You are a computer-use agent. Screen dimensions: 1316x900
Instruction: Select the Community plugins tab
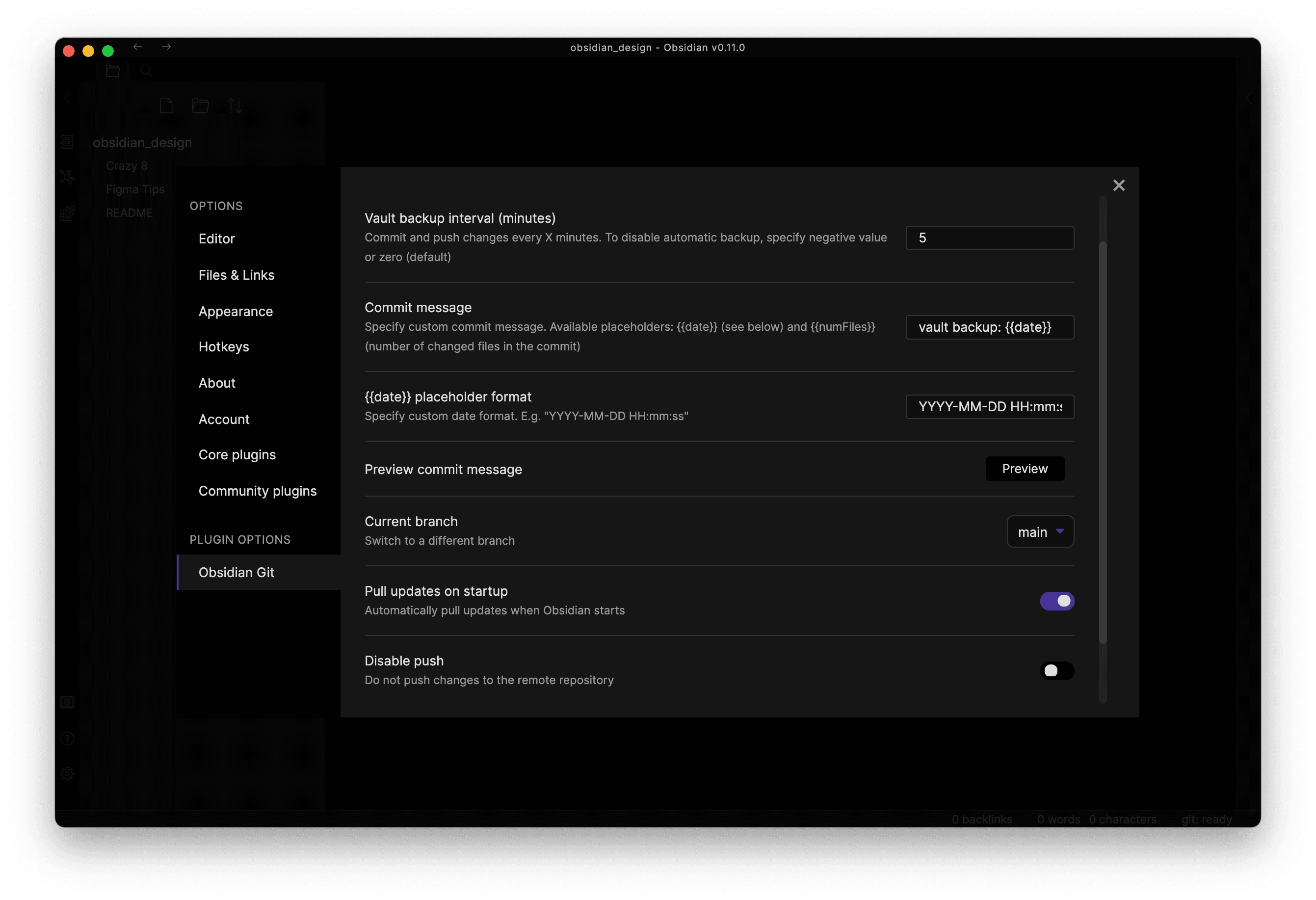pyautogui.click(x=257, y=491)
